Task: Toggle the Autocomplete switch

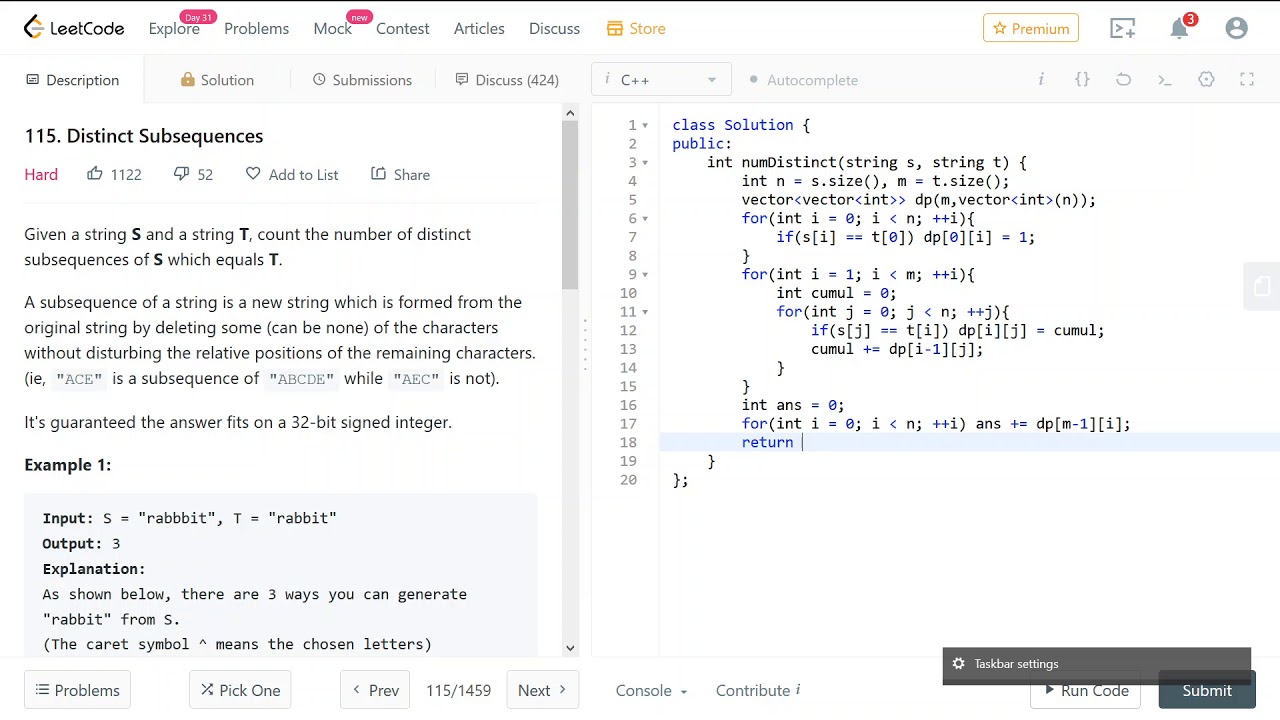Action: [804, 80]
